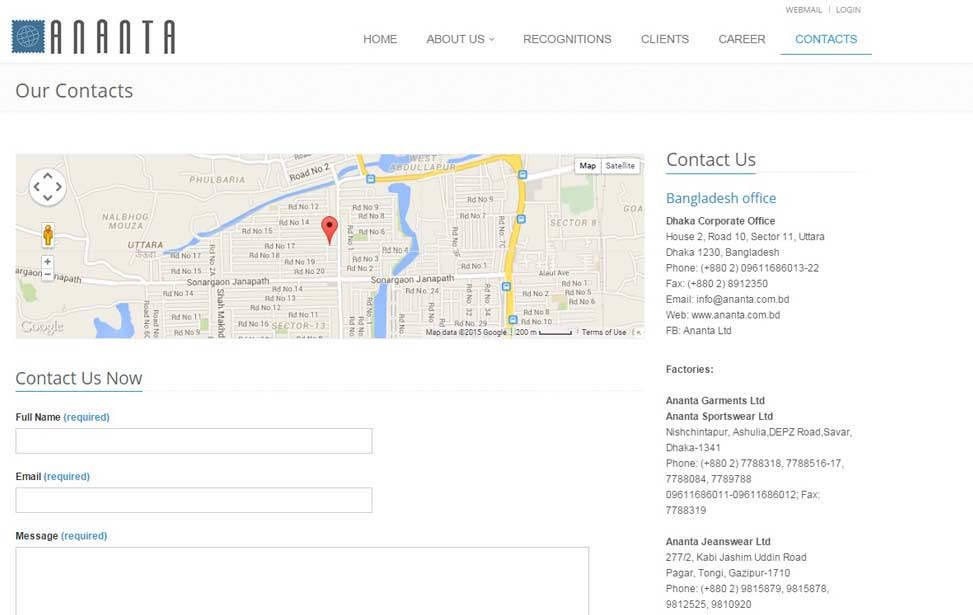Pan the map right using arrow control
The height and width of the screenshot is (615, 973).
(x=59, y=186)
